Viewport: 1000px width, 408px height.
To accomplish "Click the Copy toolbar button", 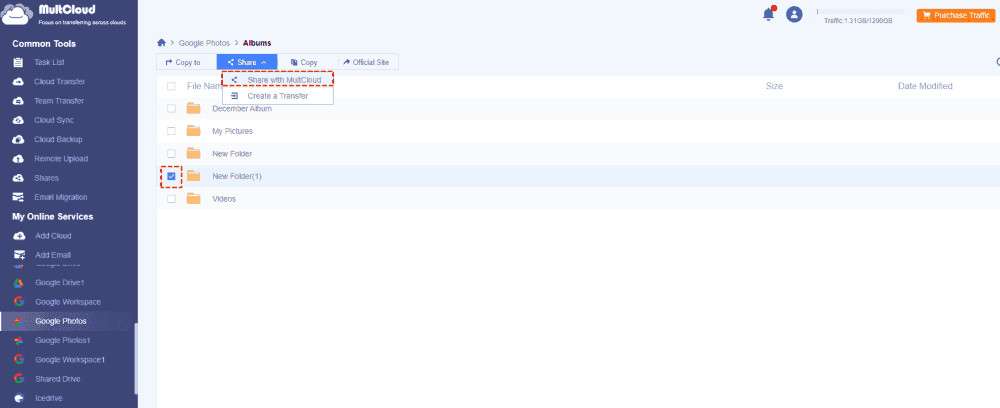I will coord(304,62).
